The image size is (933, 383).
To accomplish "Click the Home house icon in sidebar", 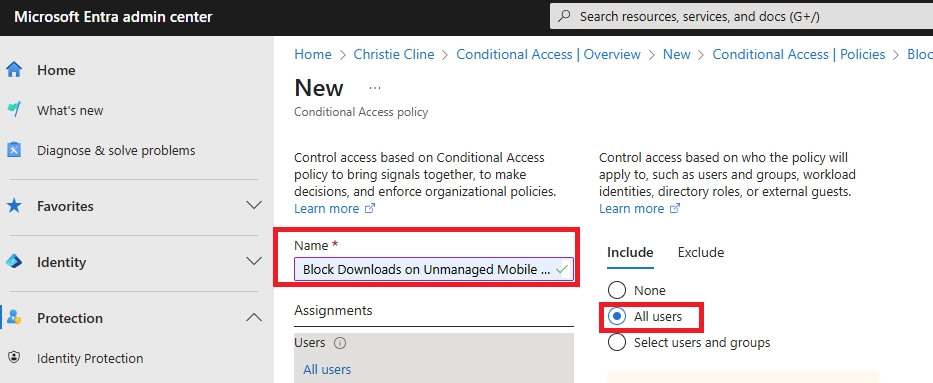I will 14,70.
